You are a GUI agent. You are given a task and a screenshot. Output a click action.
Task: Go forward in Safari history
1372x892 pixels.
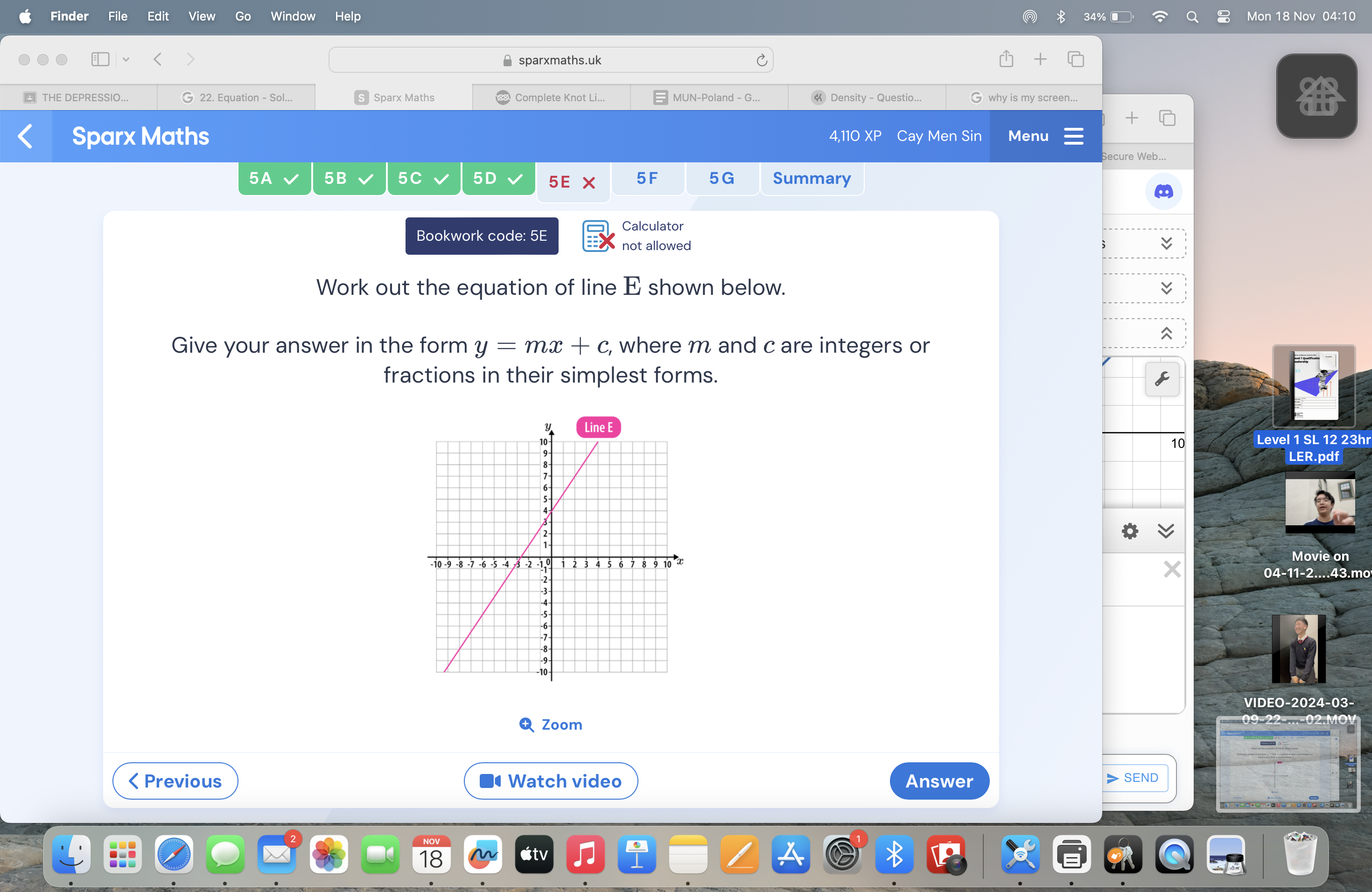190,59
